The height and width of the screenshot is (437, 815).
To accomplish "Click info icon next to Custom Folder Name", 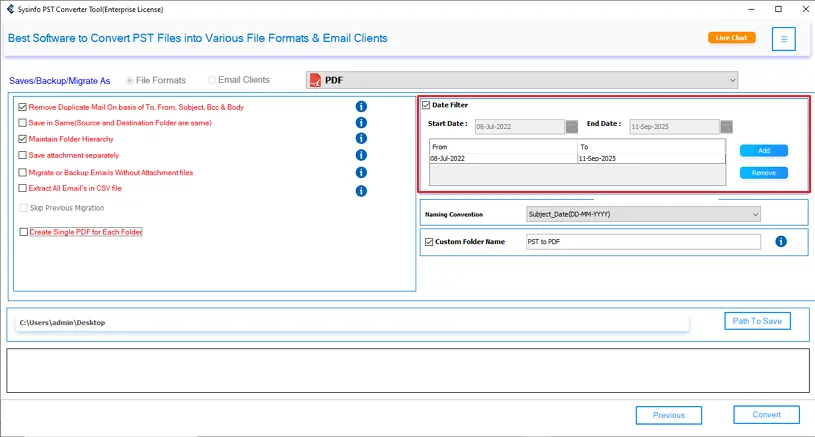I will click(x=781, y=242).
